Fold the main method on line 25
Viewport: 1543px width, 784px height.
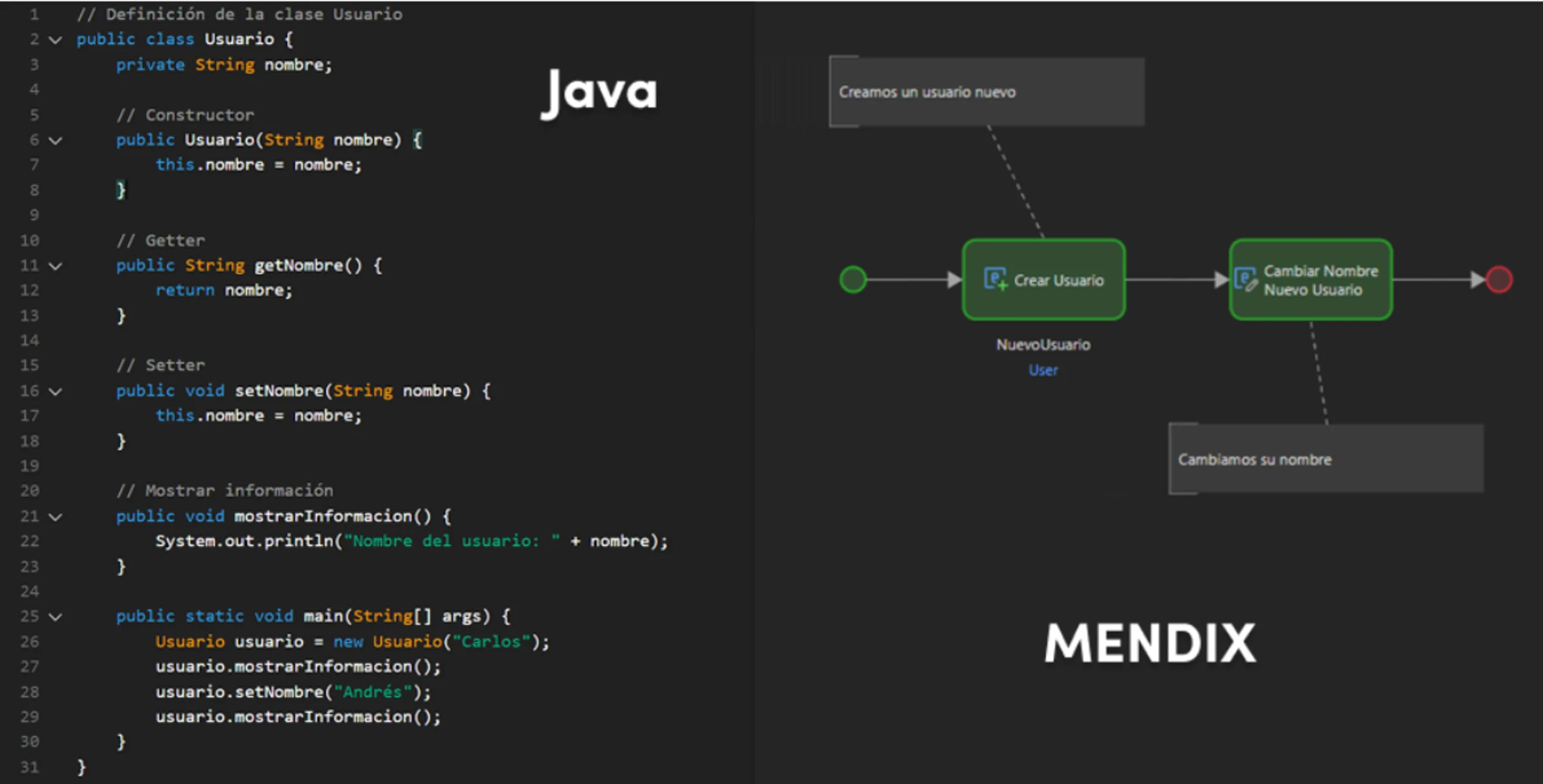coord(56,617)
